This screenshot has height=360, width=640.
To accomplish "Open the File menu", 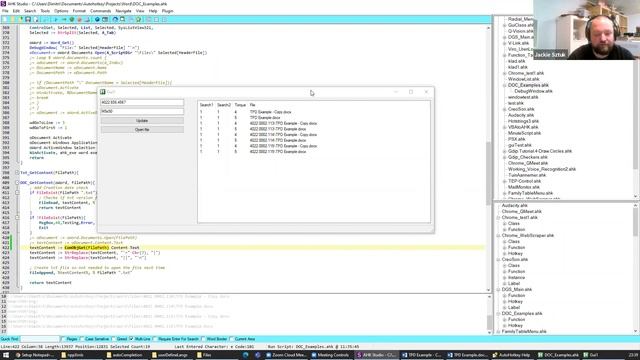I will (x=5, y=11).
